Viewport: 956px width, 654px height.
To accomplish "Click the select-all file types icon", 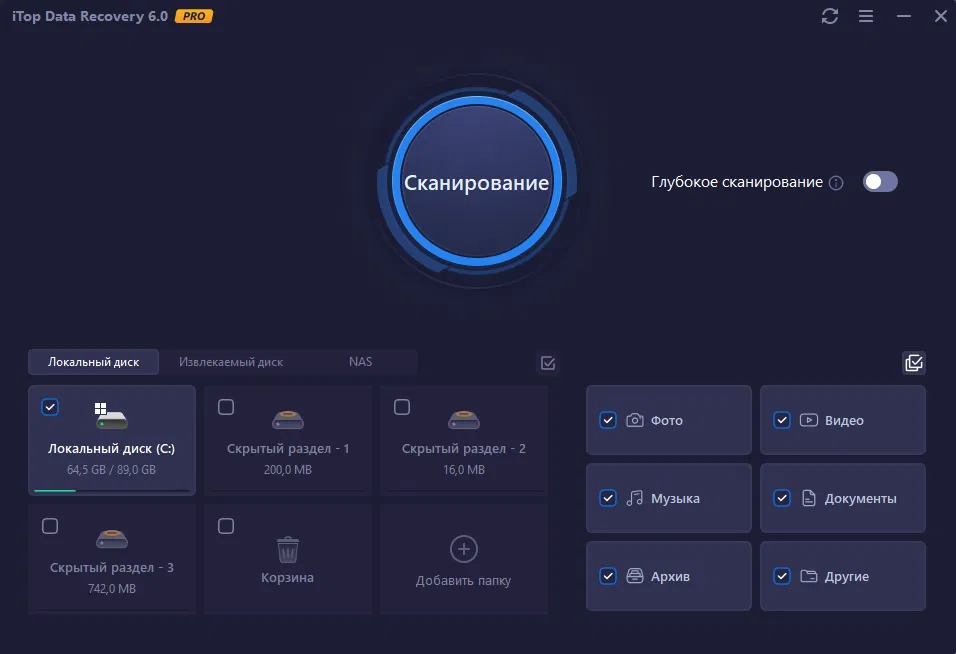I will click(914, 363).
